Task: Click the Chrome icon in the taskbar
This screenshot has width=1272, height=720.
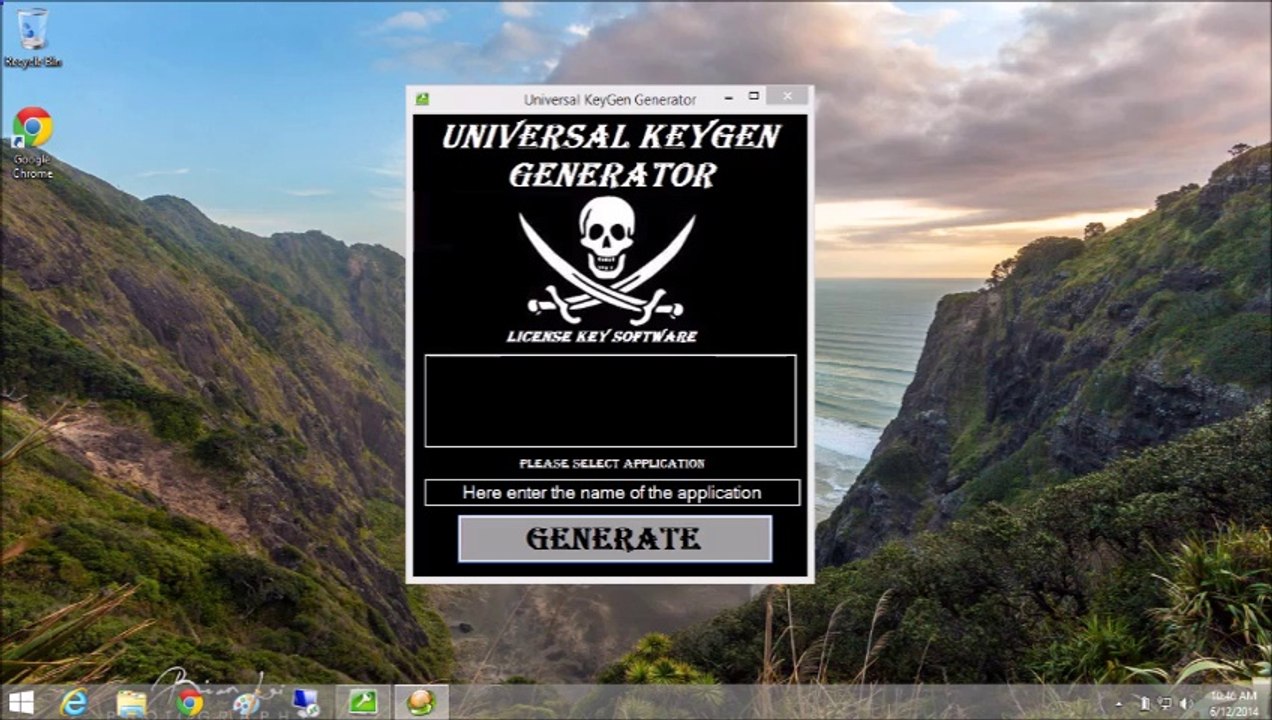Action: (x=189, y=703)
